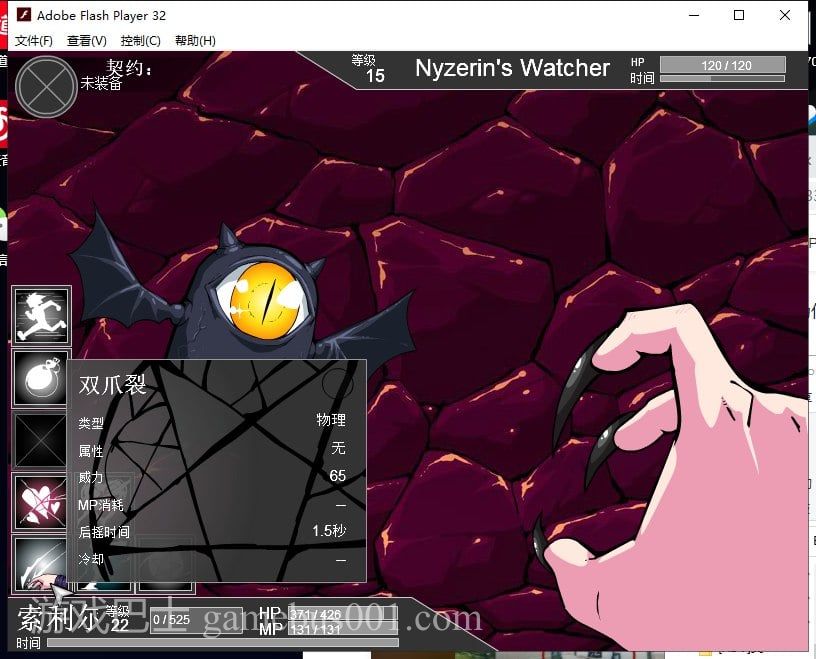Click the player name 索利尔

click(x=59, y=618)
